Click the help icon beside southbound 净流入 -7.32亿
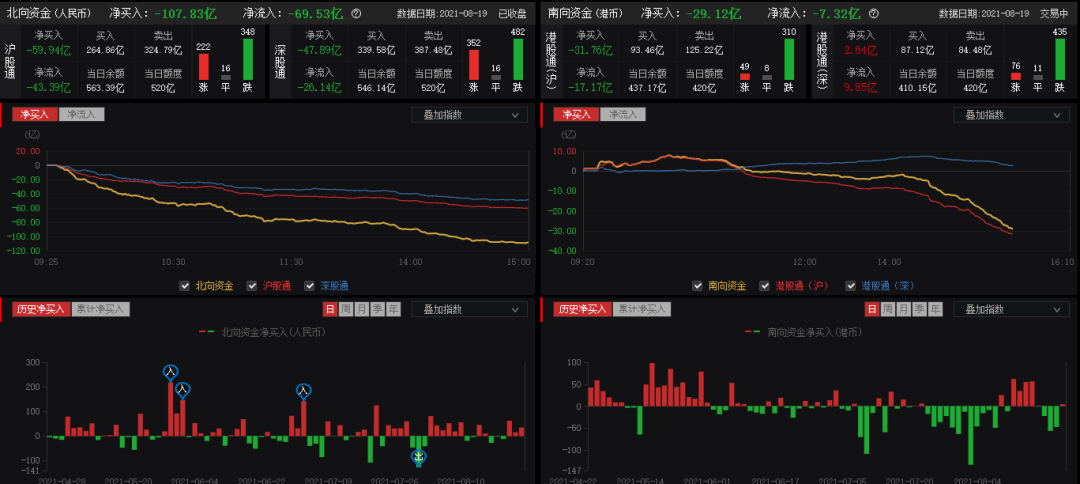 pyautogui.click(x=876, y=14)
